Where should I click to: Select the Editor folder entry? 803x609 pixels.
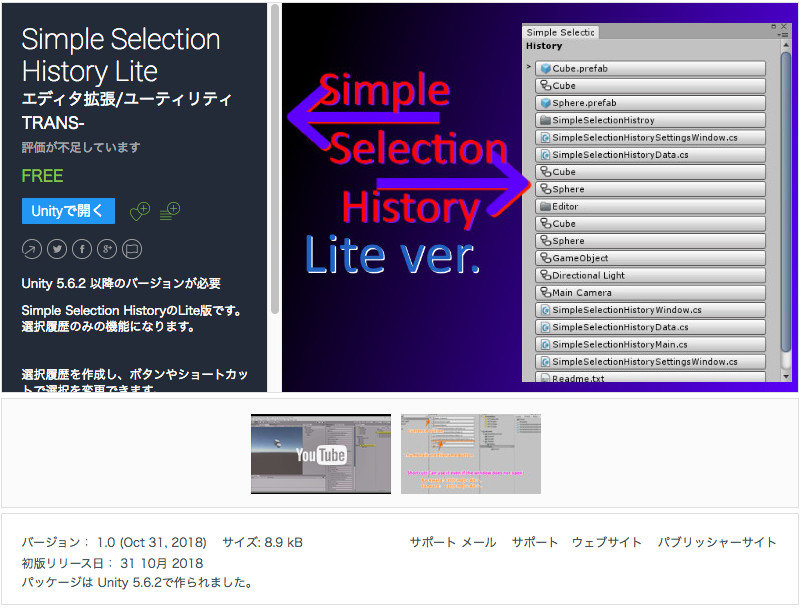coord(650,206)
